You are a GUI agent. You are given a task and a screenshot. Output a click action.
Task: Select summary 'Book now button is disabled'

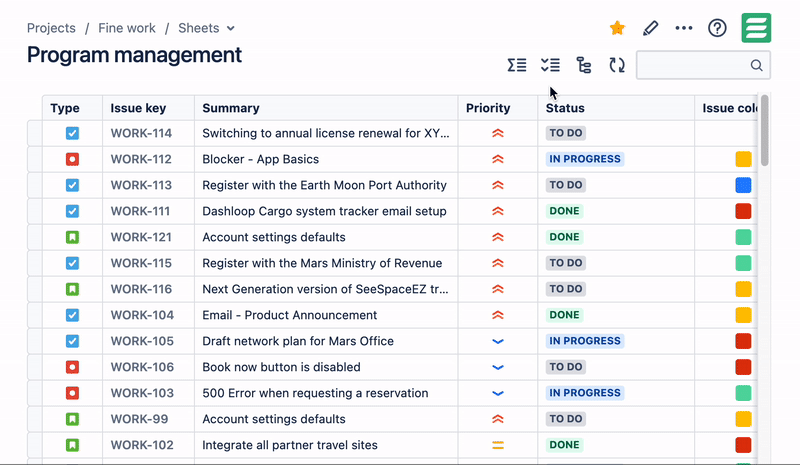pyautogui.click(x=281, y=368)
